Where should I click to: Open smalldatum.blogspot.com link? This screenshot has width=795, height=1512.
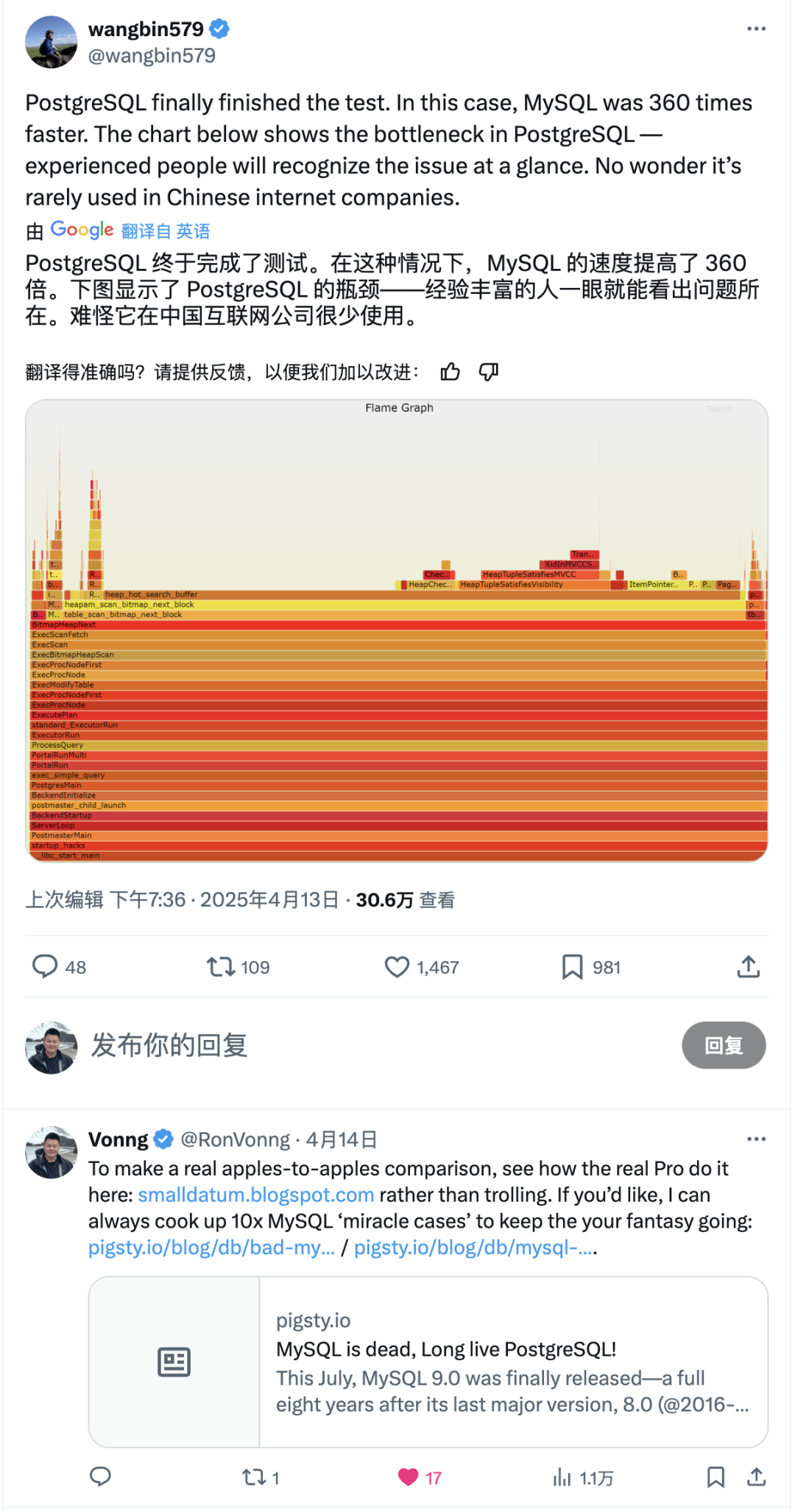click(x=256, y=1195)
